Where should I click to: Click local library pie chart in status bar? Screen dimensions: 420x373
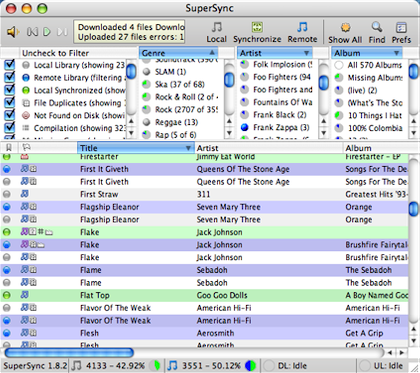(x=155, y=366)
